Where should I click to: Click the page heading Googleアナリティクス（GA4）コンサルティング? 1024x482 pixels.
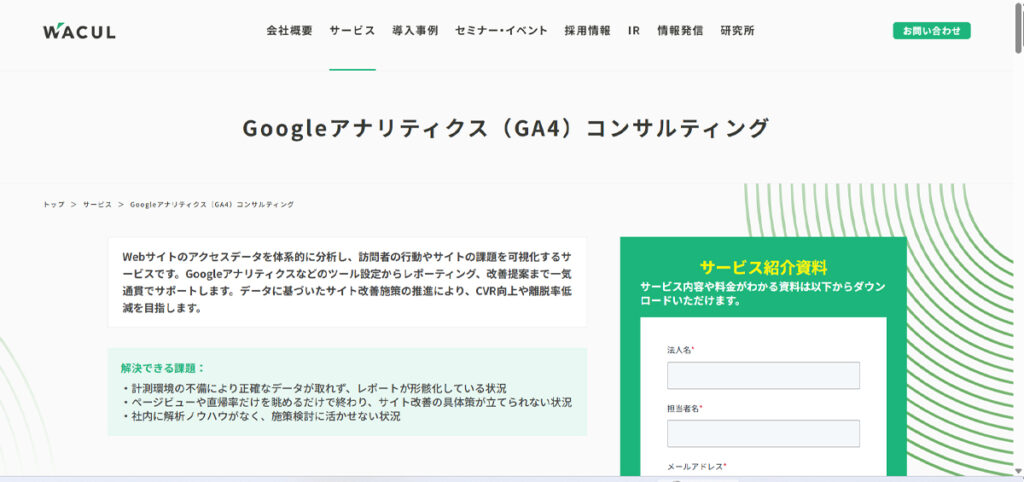505,128
